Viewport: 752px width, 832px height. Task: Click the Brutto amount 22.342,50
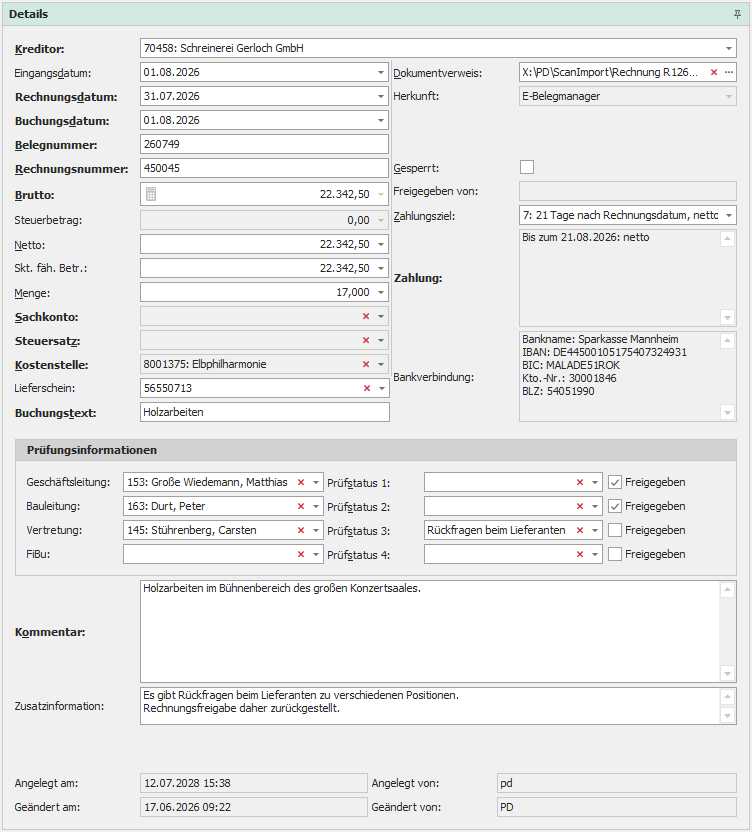coord(344,194)
